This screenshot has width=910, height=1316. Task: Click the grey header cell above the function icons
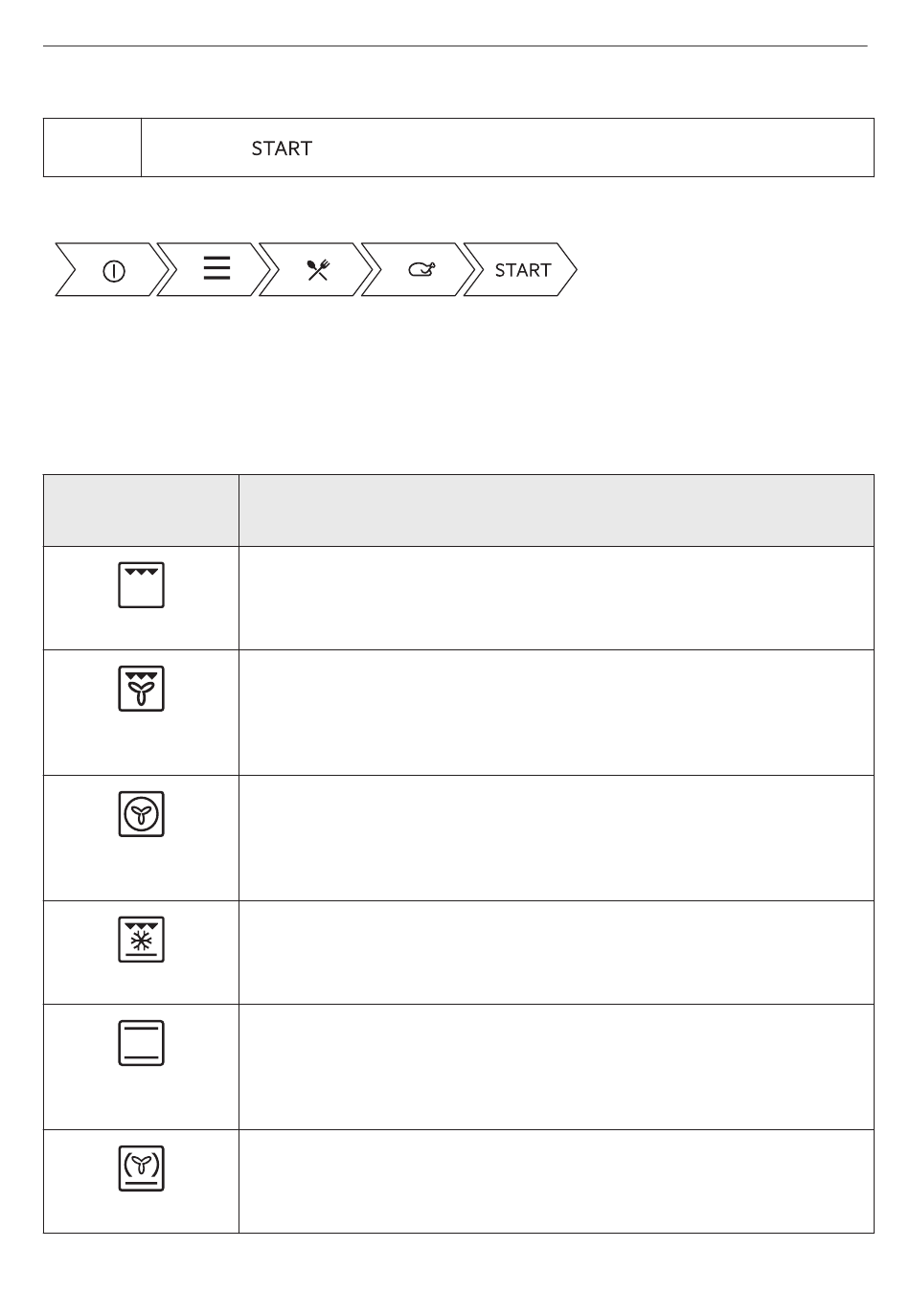[x=141, y=511]
